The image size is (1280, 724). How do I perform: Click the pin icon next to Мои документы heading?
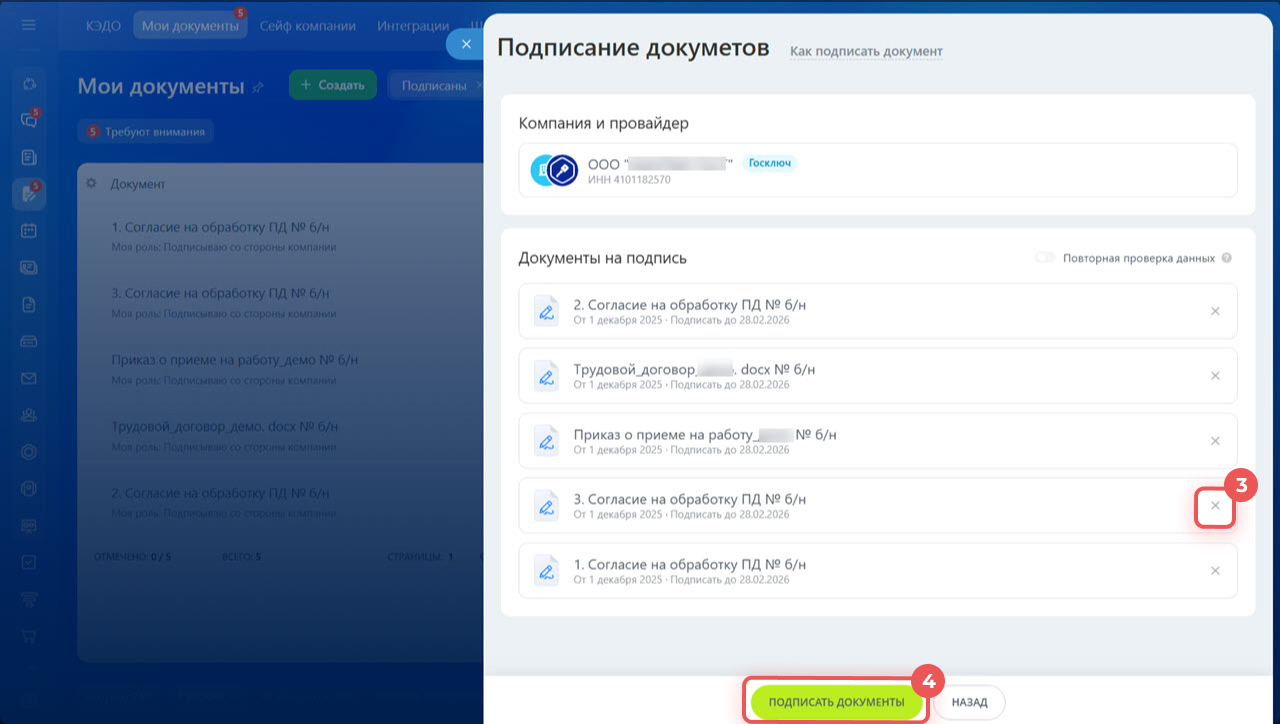pyautogui.click(x=258, y=87)
